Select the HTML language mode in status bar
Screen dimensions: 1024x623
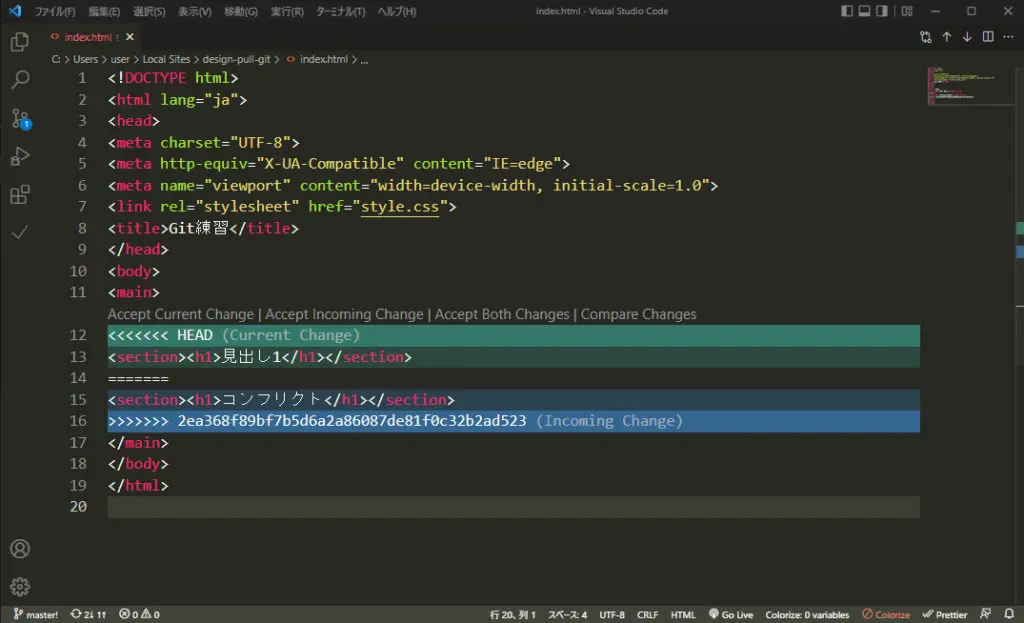pyautogui.click(x=683, y=614)
